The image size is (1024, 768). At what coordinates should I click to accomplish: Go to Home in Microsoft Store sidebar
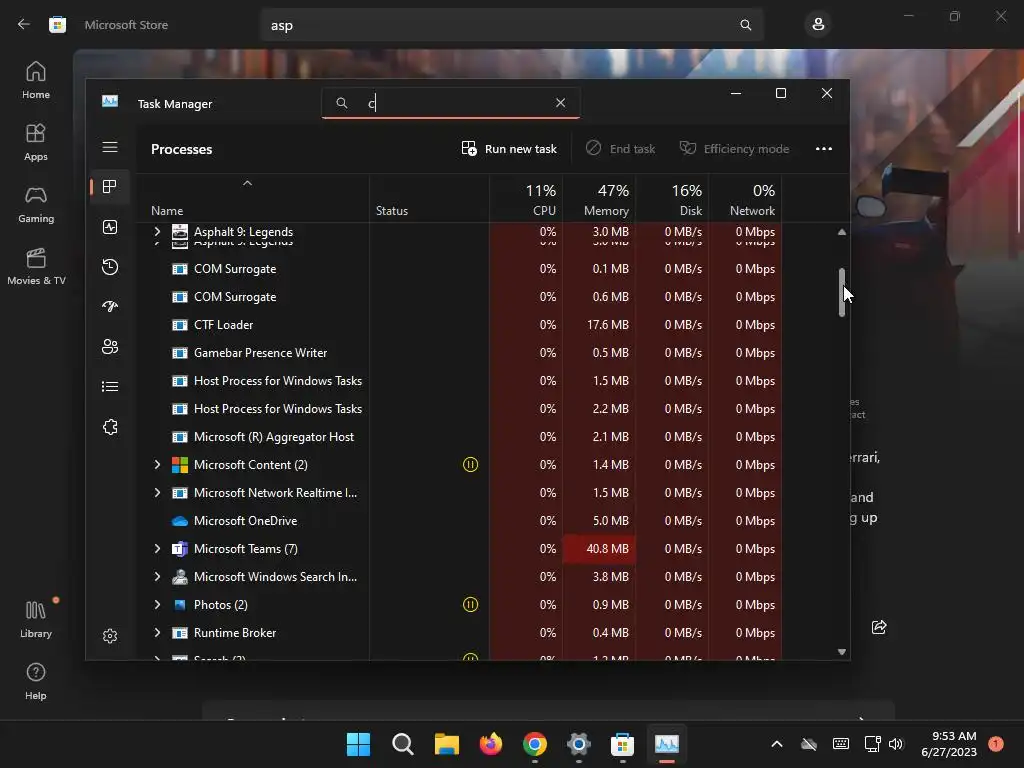click(x=36, y=80)
